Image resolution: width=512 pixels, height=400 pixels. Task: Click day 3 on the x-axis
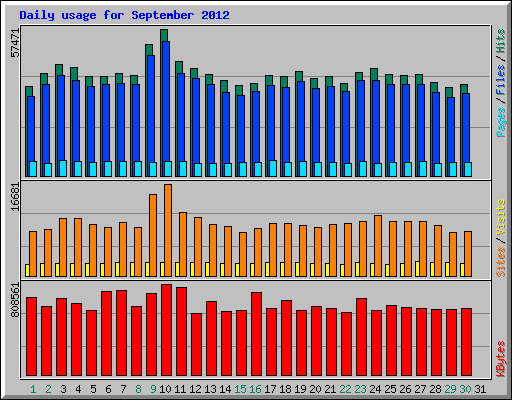pos(63,389)
